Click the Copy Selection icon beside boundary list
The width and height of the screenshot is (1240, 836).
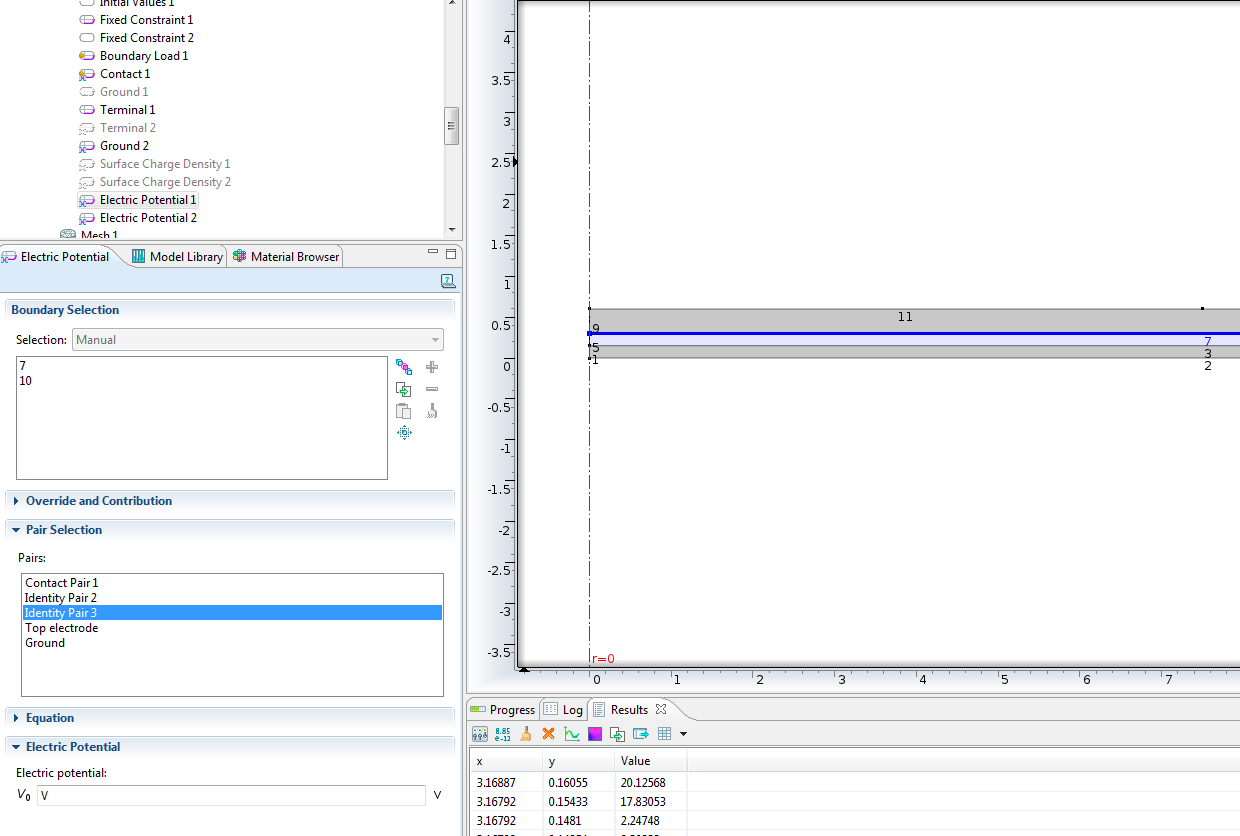(404, 411)
